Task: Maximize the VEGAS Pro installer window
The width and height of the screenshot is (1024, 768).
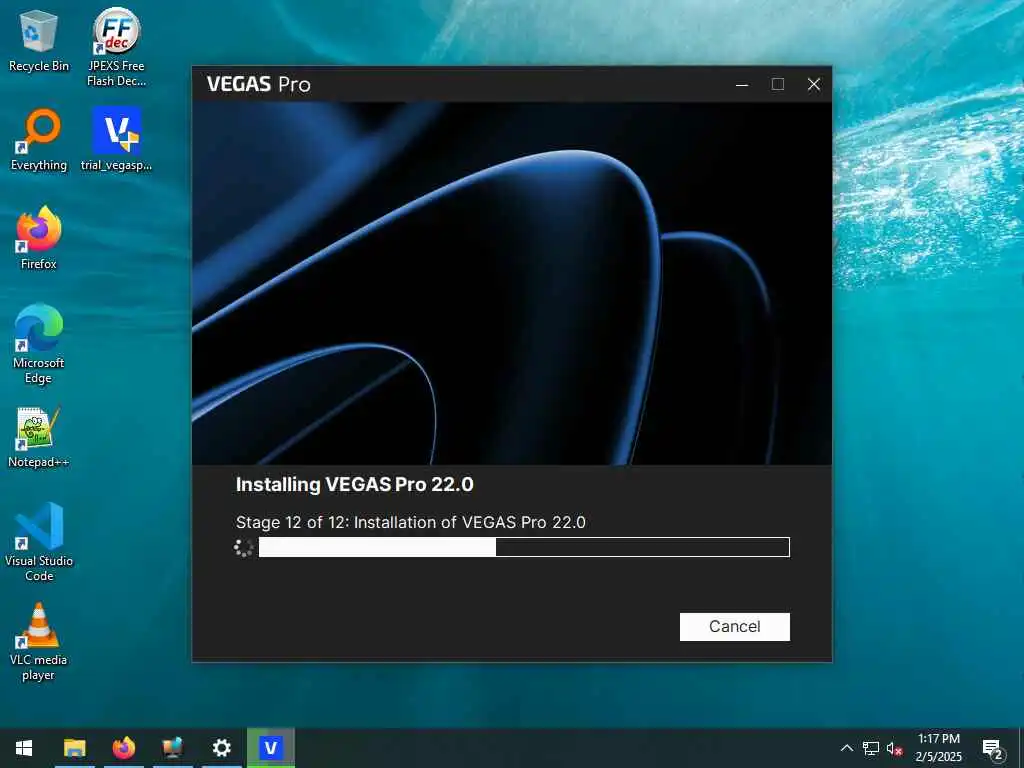Action: coord(778,84)
